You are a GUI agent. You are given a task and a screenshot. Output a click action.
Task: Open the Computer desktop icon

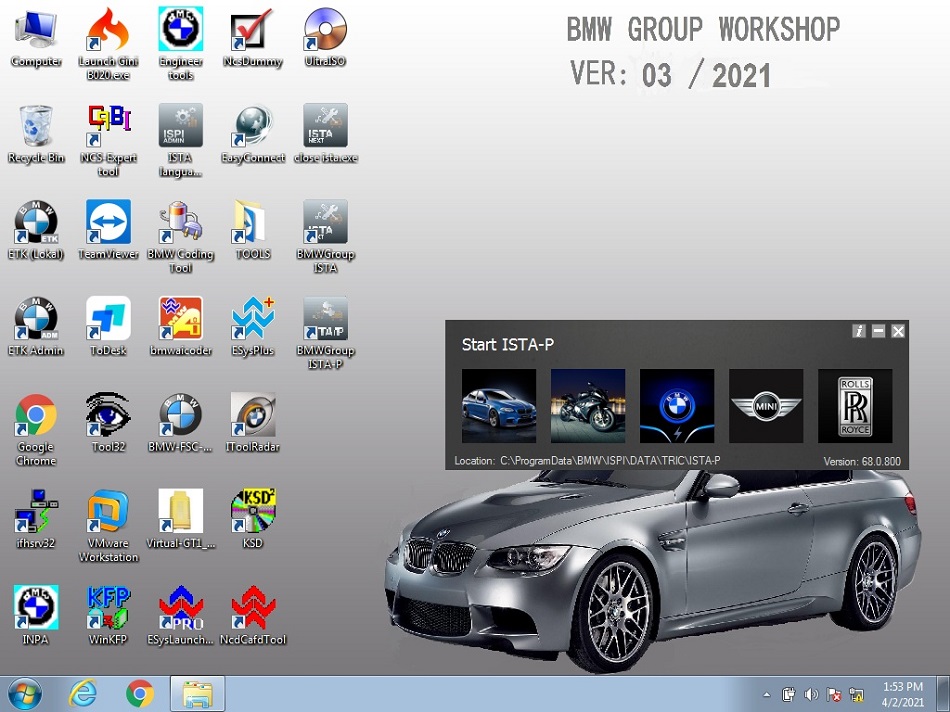[x=36, y=38]
